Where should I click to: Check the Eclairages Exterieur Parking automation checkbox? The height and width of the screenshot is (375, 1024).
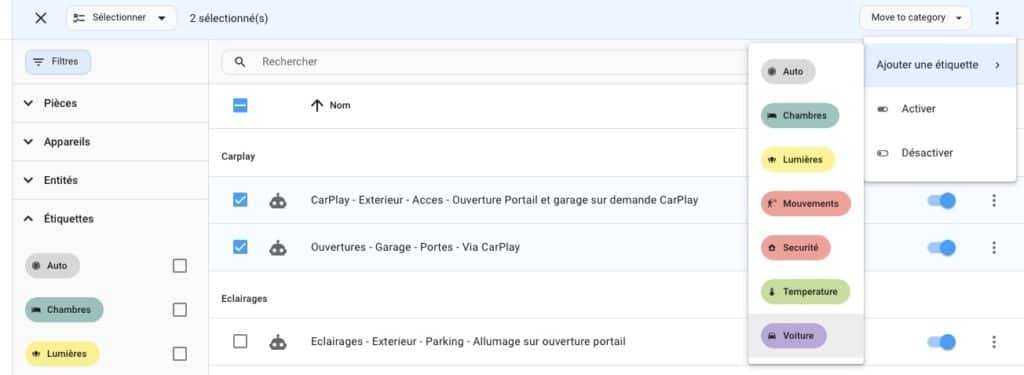coord(240,341)
